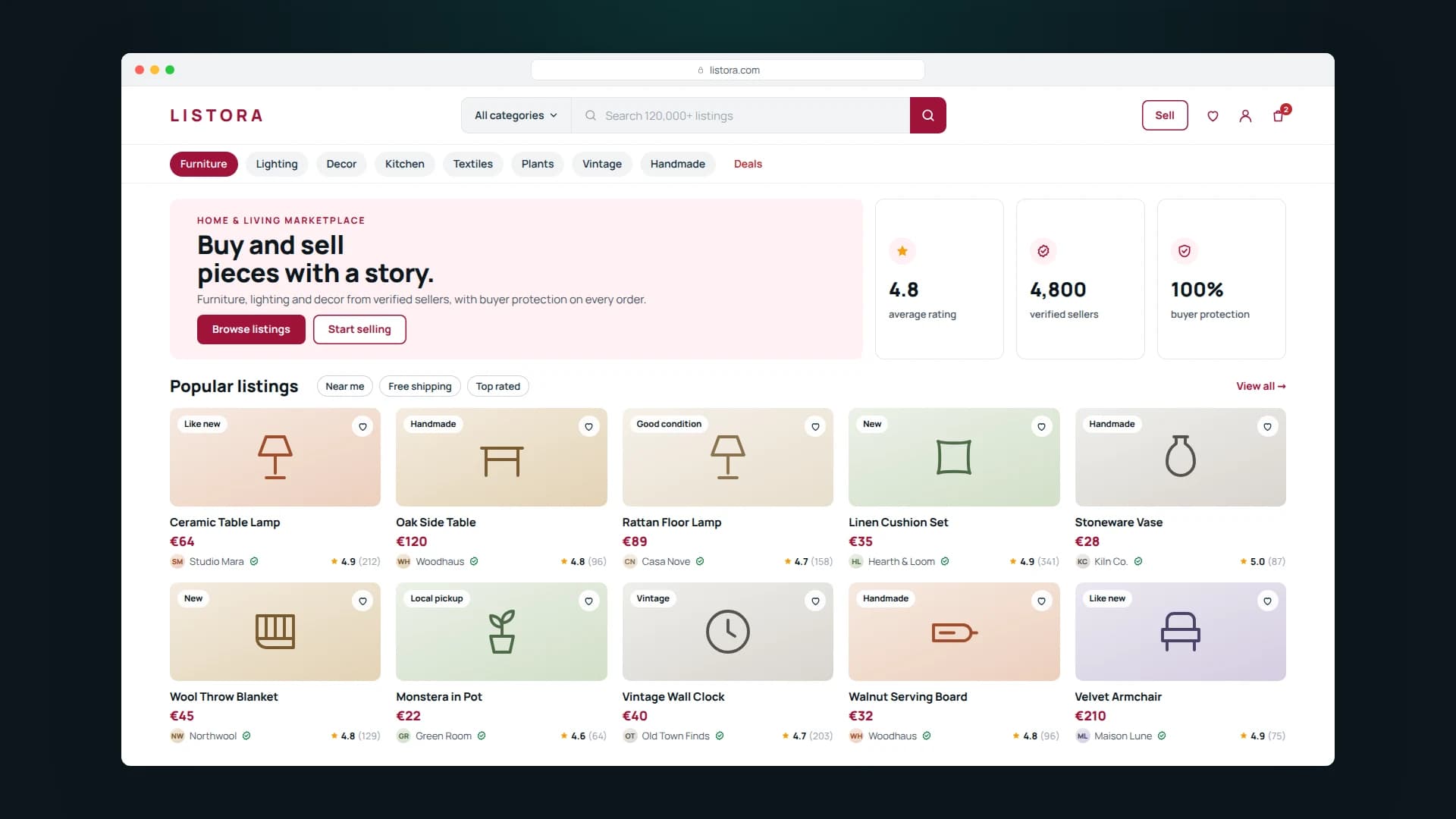Toggle the Free shipping filter chip
1456x819 pixels.
pos(420,386)
